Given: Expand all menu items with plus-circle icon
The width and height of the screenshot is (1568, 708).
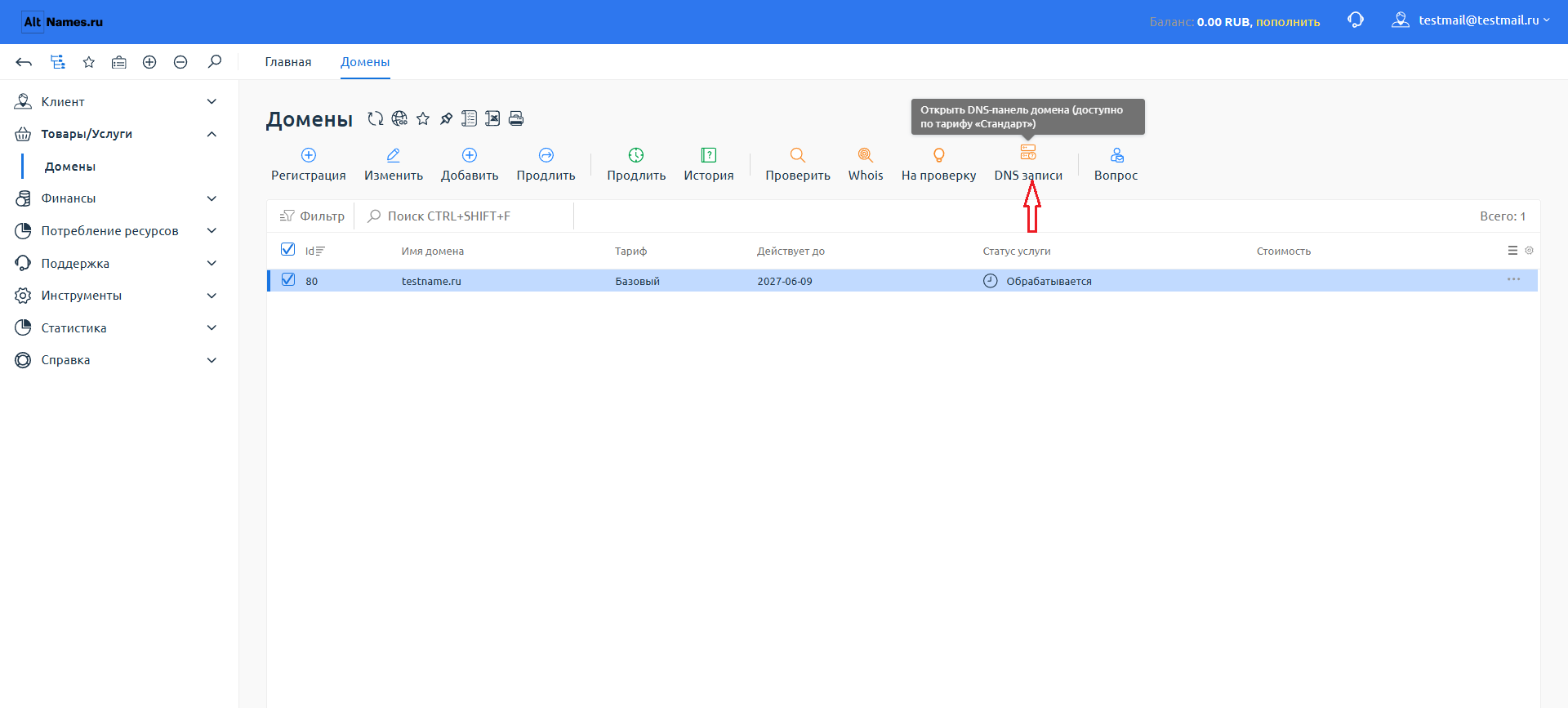Looking at the screenshot, I should tap(149, 62).
